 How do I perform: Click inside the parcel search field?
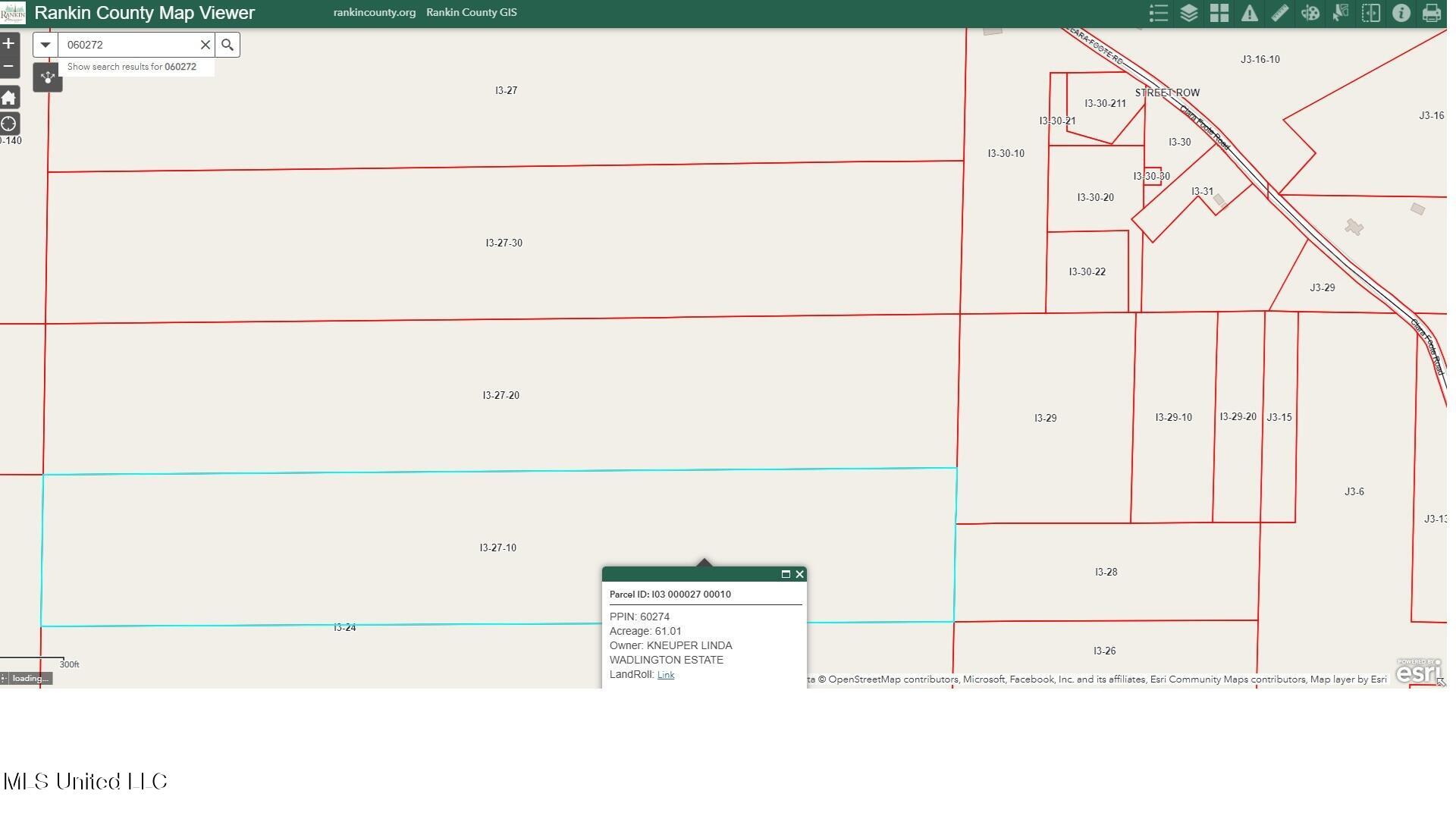(129, 45)
